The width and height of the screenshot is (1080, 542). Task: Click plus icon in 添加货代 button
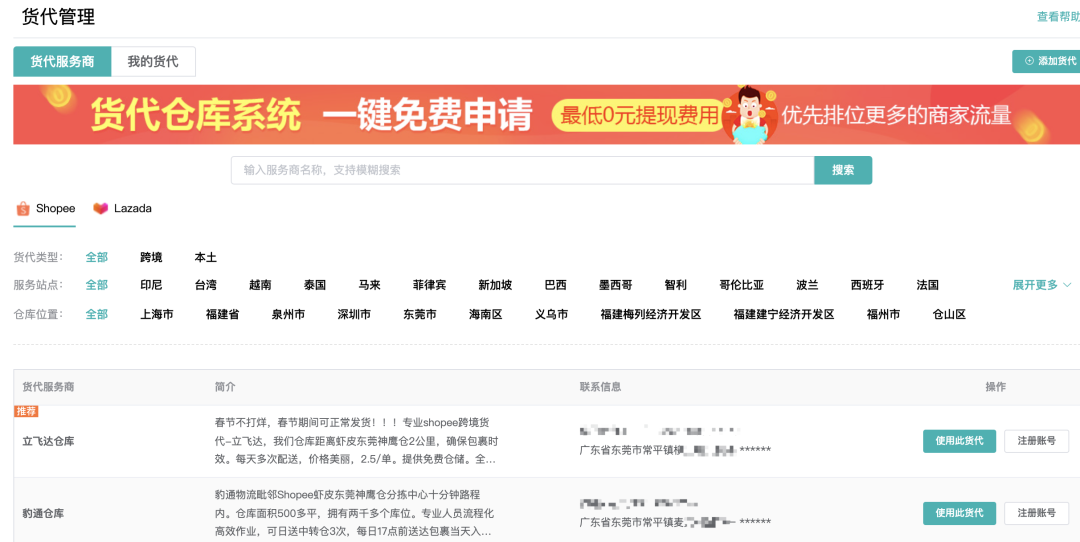(1029, 61)
